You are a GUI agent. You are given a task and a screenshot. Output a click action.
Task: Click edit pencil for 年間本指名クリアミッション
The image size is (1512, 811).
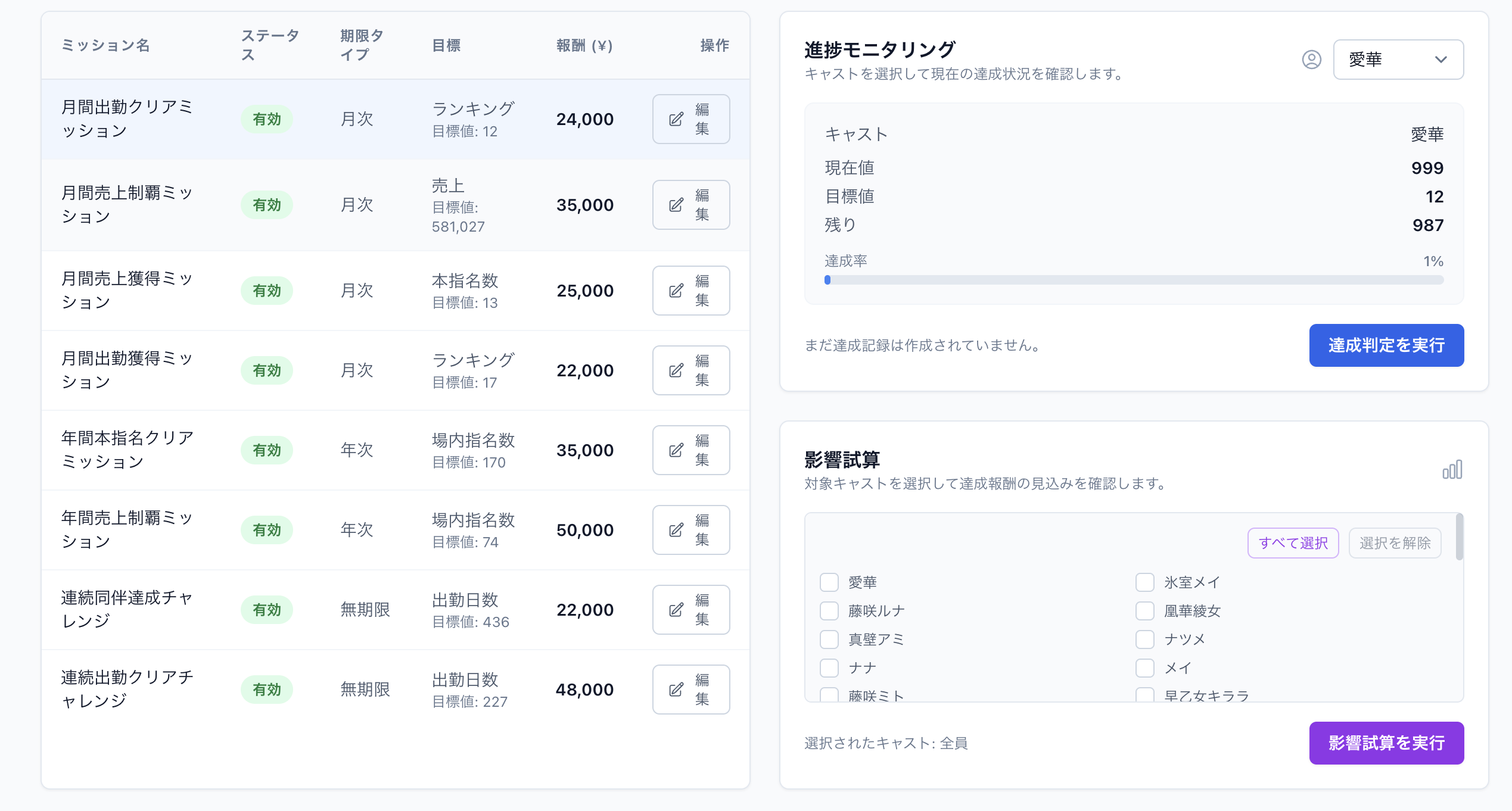pyautogui.click(x=674, y=450)
